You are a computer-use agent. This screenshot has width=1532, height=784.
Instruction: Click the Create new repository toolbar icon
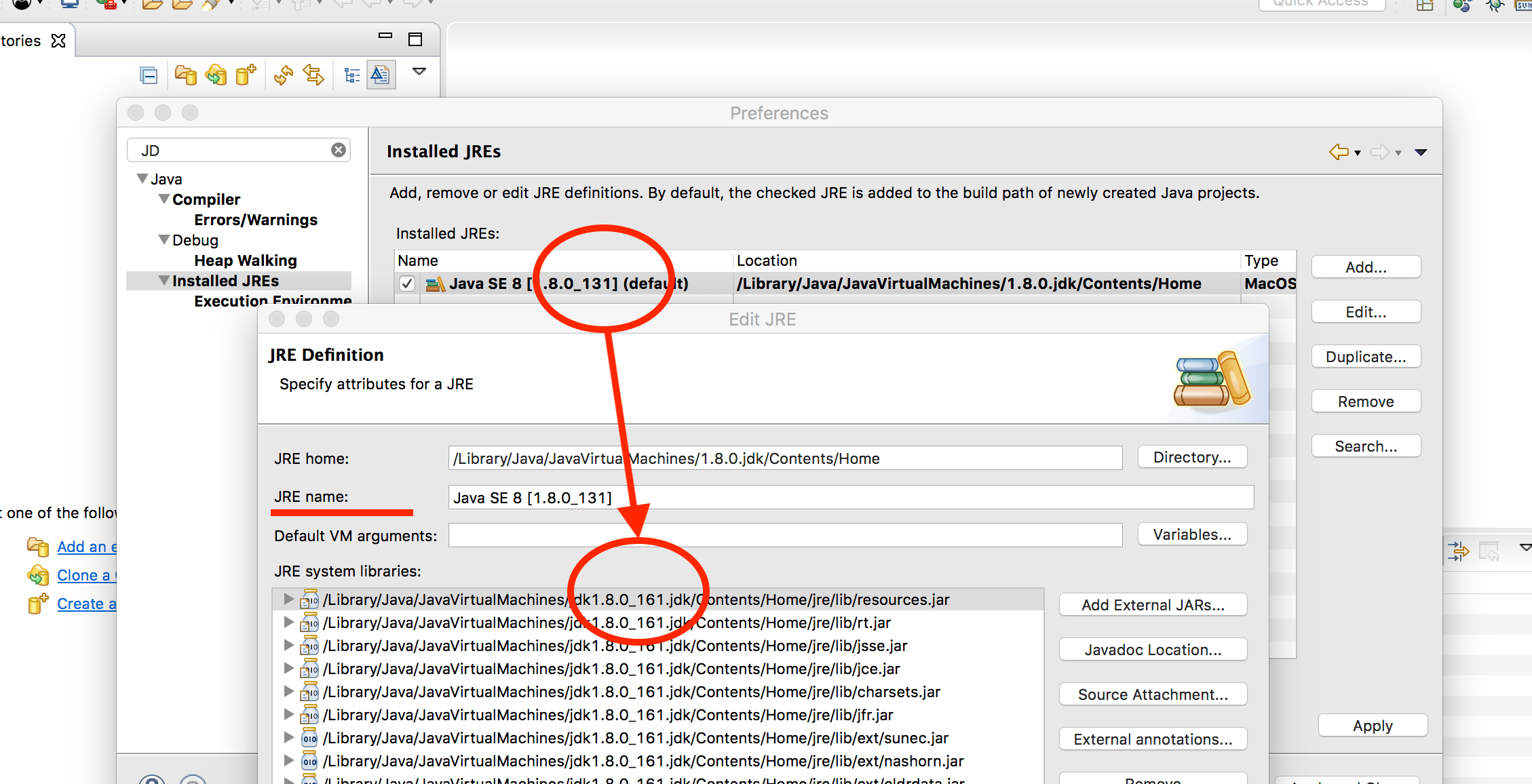tap(246, 75)
